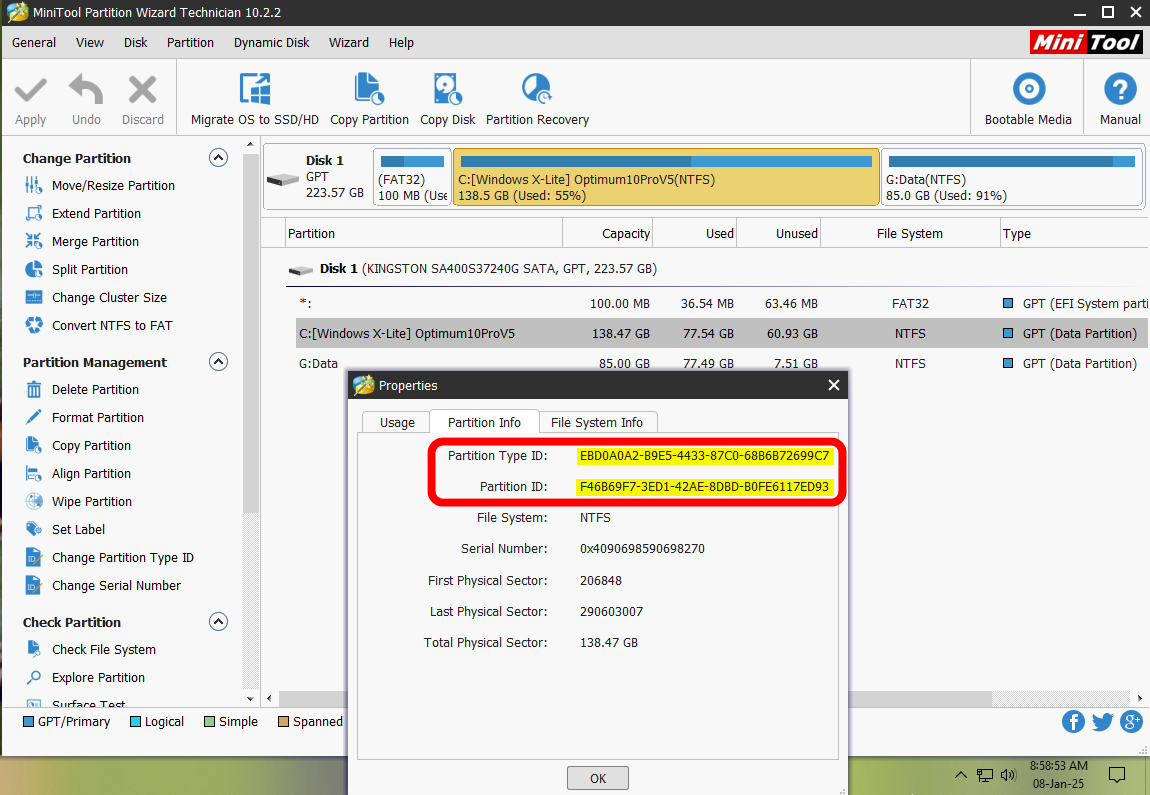Click the Discard X icon

click(142, 90)
